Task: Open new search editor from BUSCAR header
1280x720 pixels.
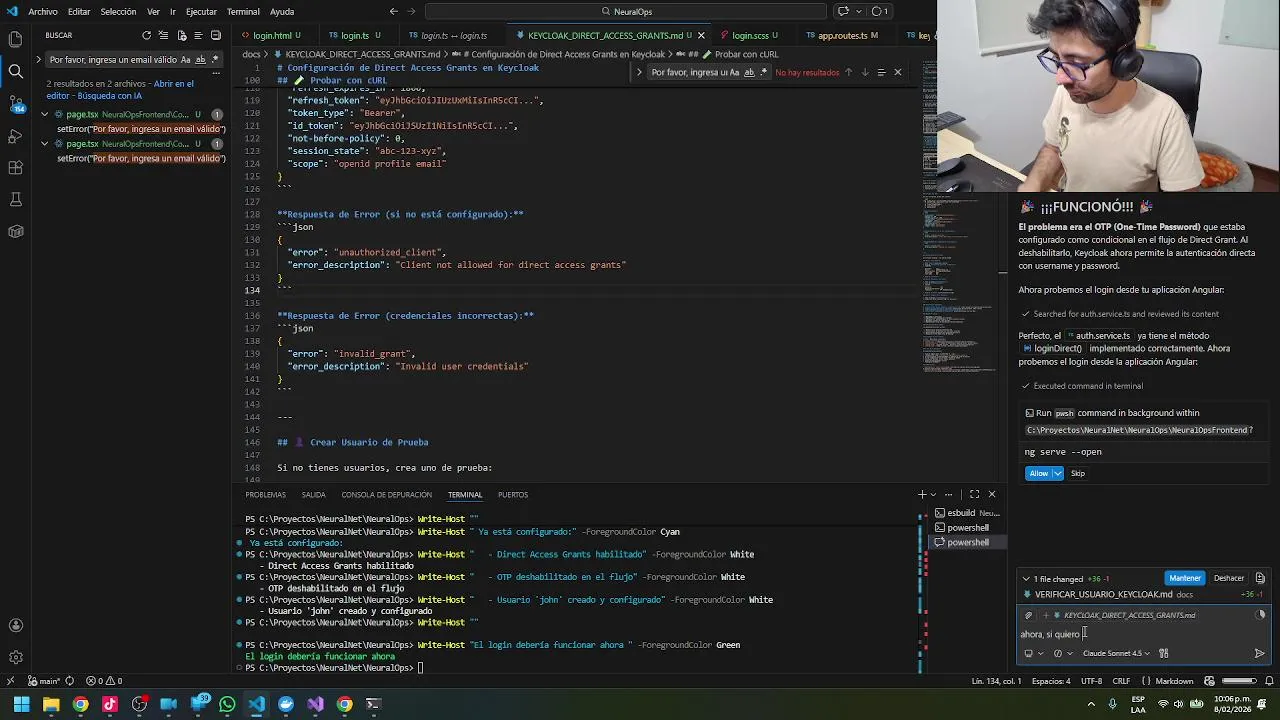Action: click(x=181, y=35)
